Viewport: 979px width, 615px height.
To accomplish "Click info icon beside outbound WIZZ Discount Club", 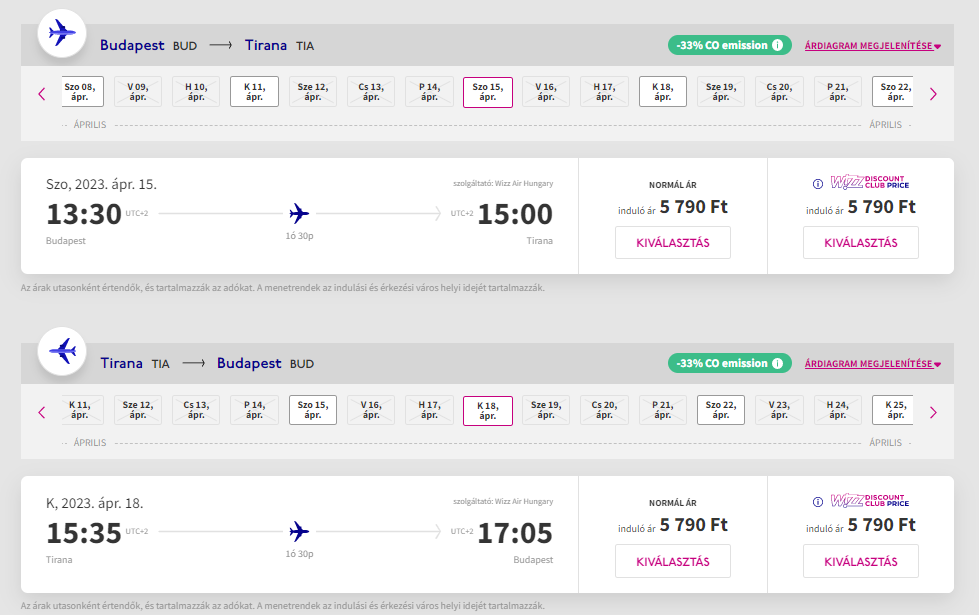I will (x=817, y=184).
